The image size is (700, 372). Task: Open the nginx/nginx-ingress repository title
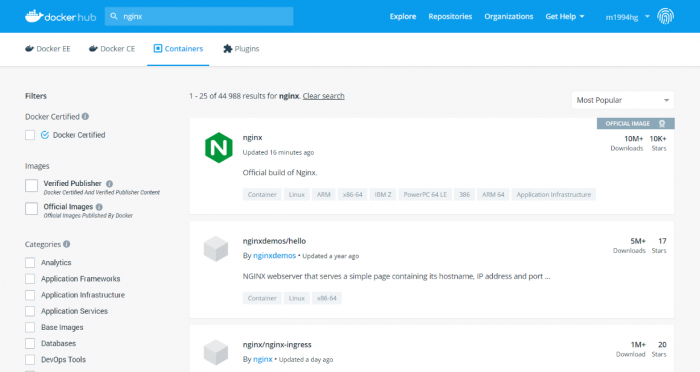coord(277,345)
